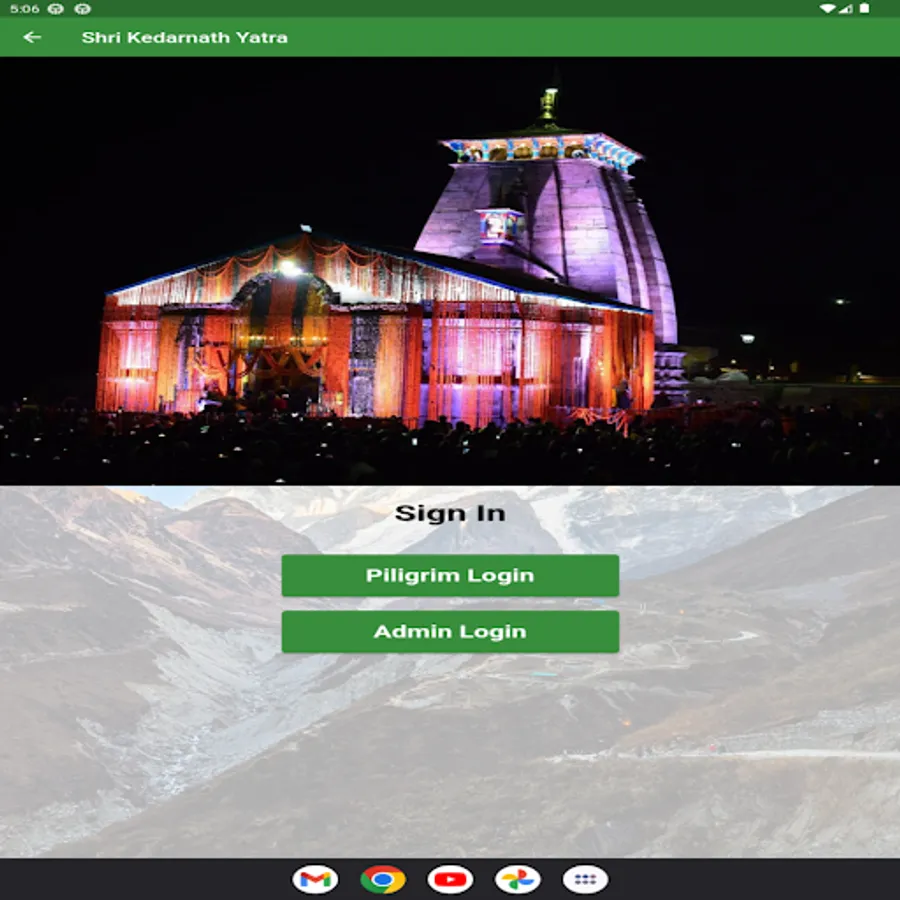The width and height of the screenshot is (900, 900).
Task: Open YouTube from the dock
Action: coord(450,879)
